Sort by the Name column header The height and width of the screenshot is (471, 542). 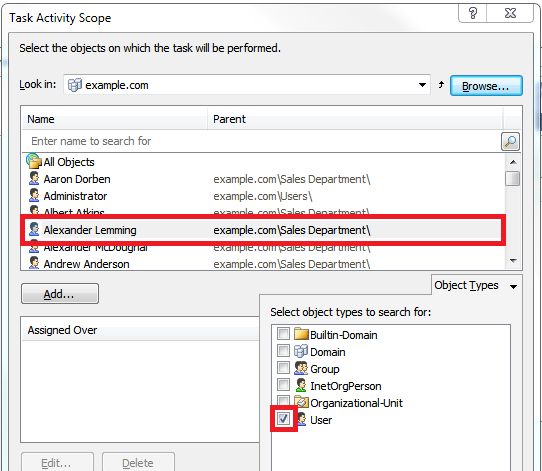[x=114, y=119]
